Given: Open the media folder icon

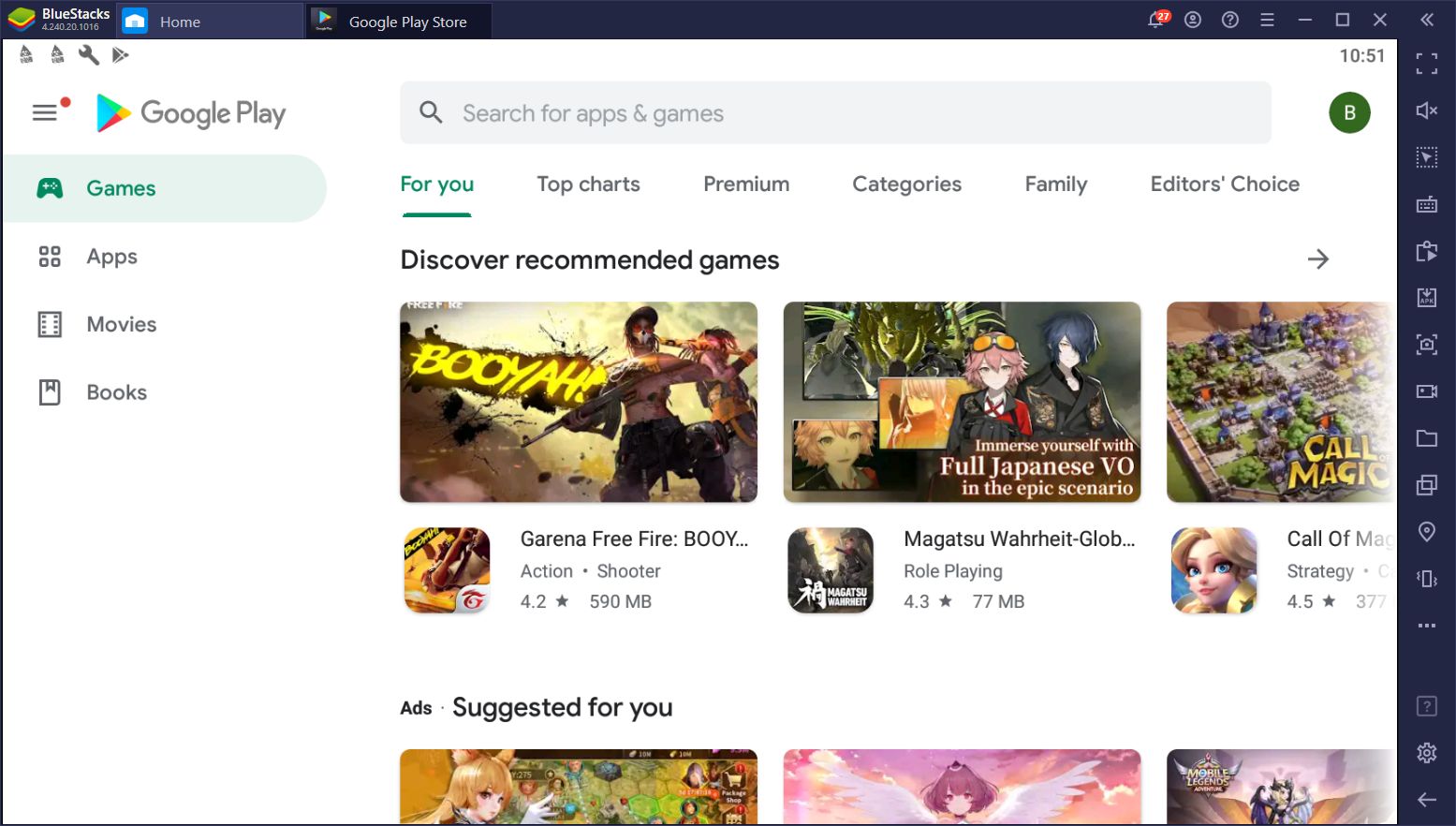Looking at the screenshot, I should coord(1426,438).
